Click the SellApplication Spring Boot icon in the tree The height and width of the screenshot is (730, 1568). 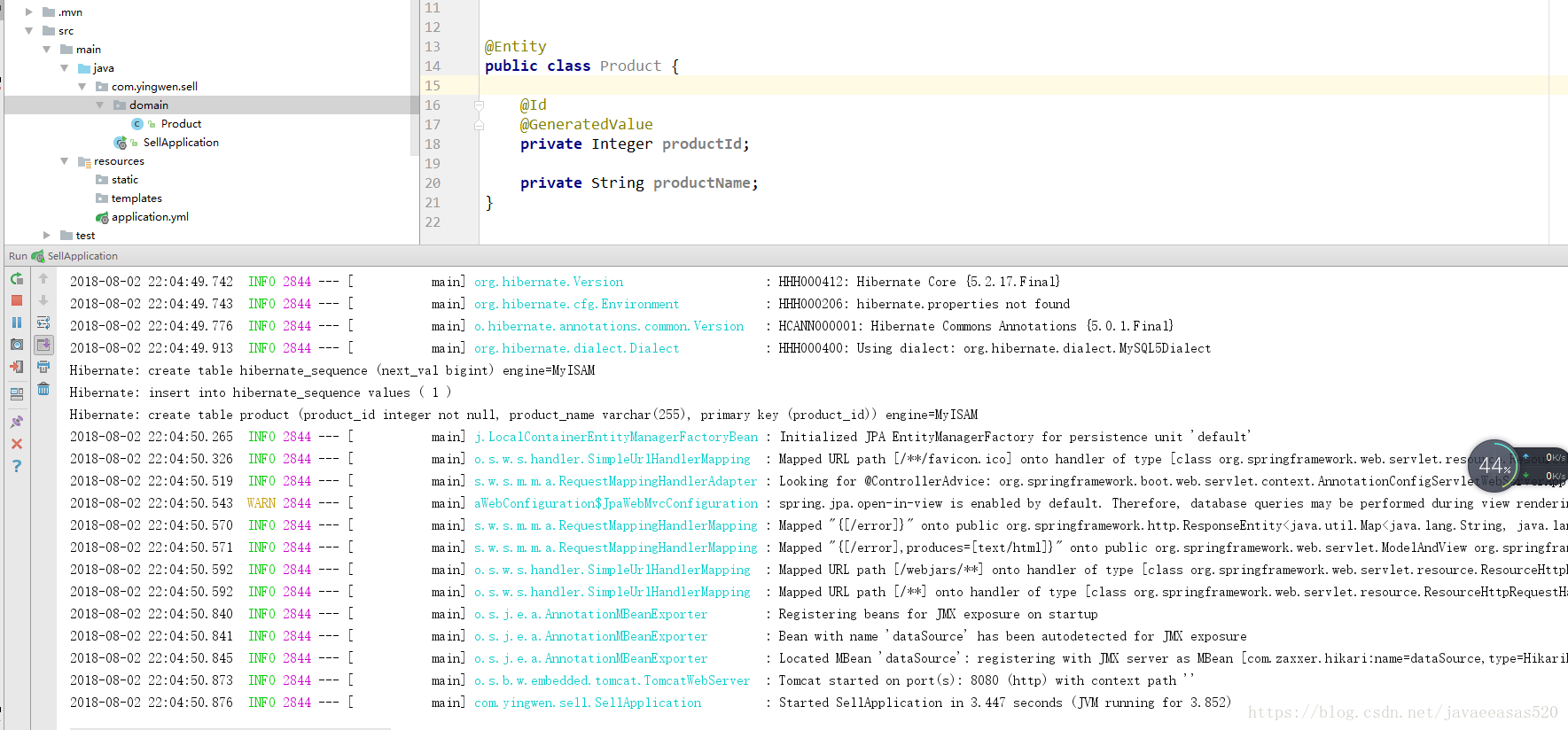point(121,143)
